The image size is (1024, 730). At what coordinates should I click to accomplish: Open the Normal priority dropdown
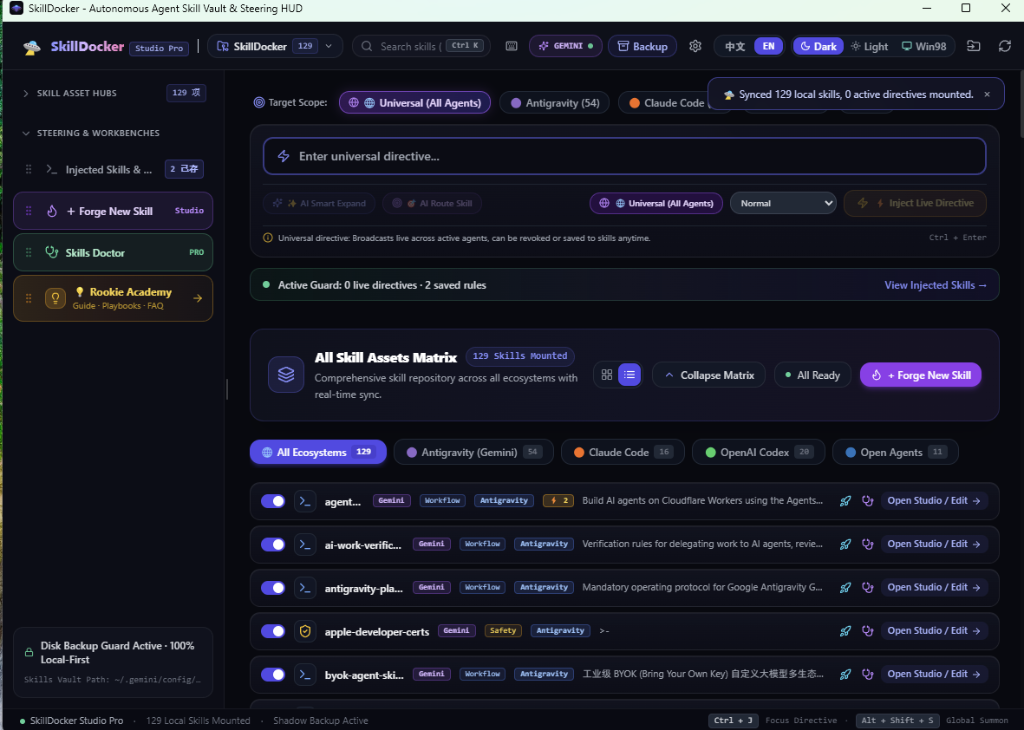pos(784,203)
